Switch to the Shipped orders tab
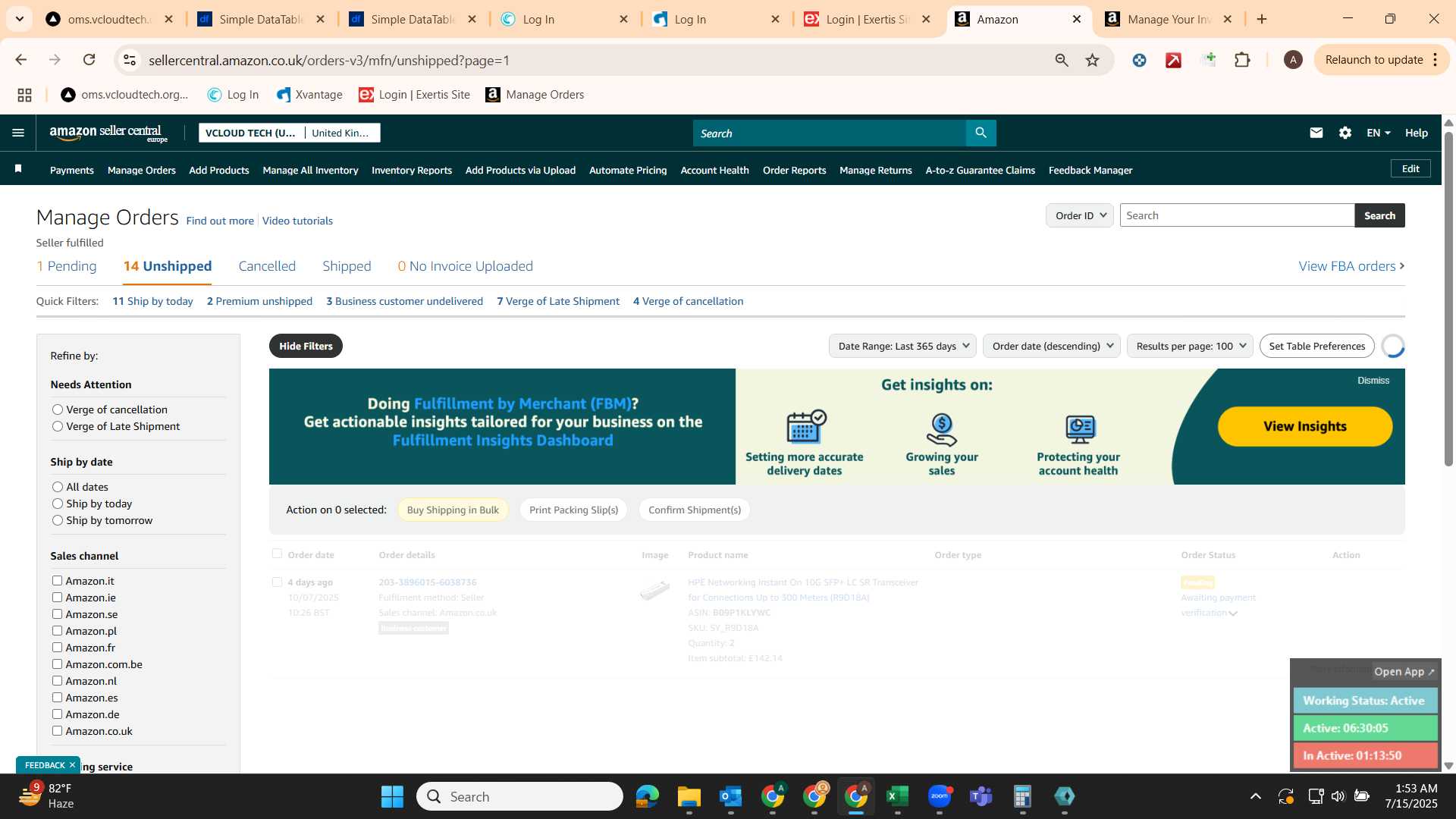This screenshot has width=1456, height=819. point(347,266)
